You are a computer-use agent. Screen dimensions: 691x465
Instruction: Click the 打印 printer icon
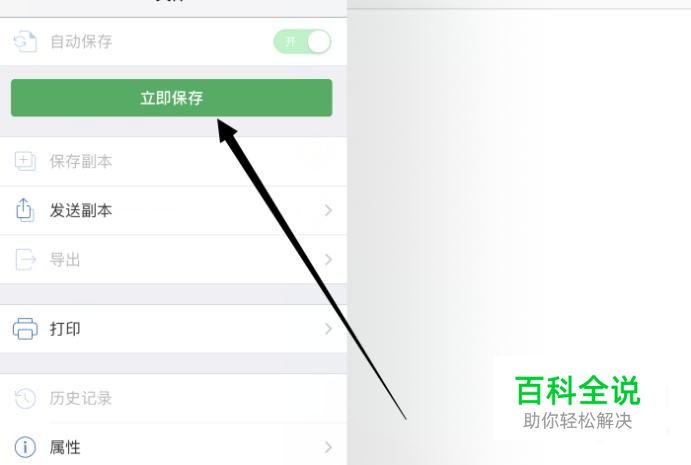[25, 329]
